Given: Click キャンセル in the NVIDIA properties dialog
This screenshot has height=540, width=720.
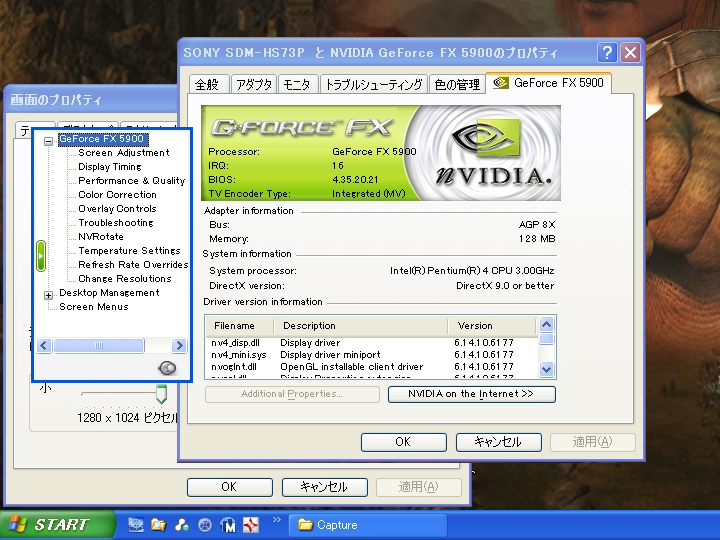Looking at the screenshot, I should (499, 442).
